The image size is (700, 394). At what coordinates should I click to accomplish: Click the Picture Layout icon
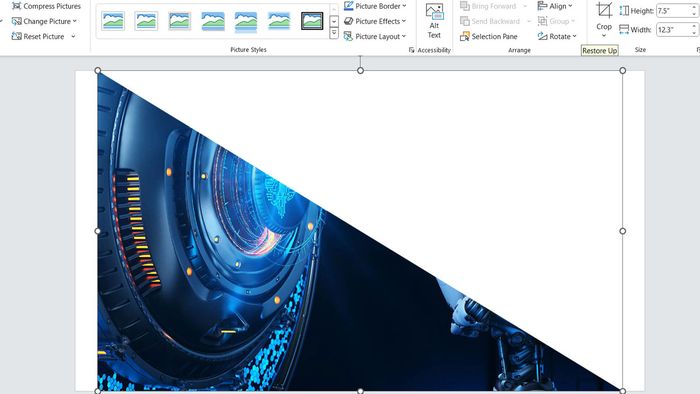[x=349, y=36]
